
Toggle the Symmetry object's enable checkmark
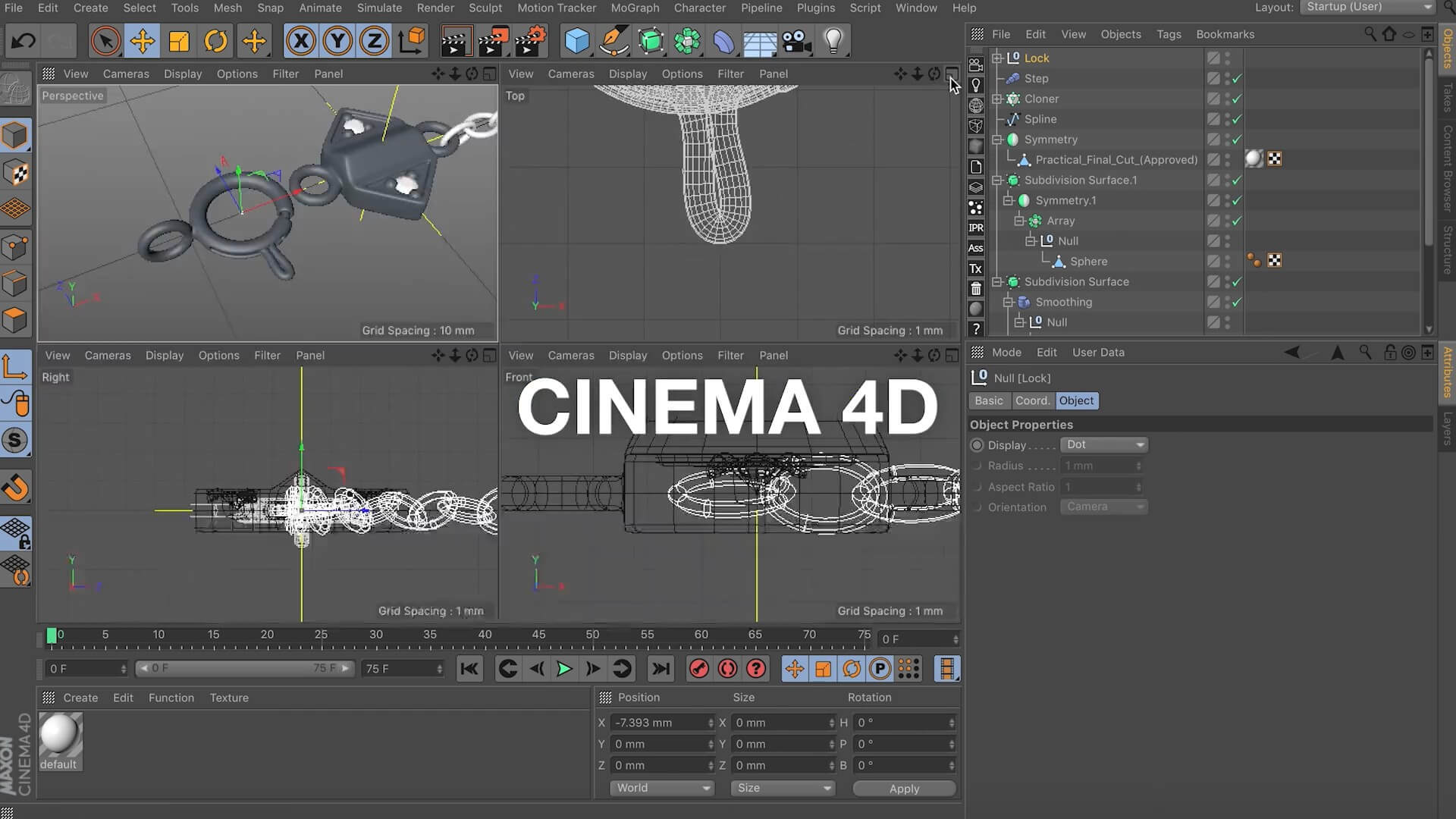coord(1237,140)
